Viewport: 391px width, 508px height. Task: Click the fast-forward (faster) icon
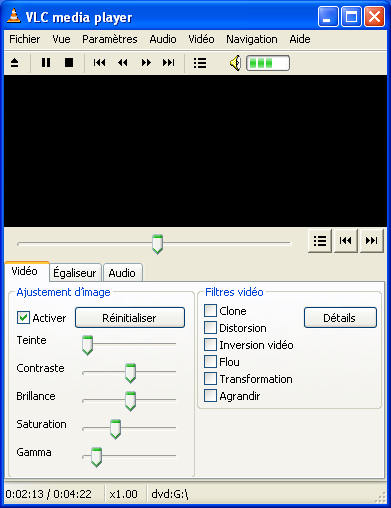coord(146,63)
